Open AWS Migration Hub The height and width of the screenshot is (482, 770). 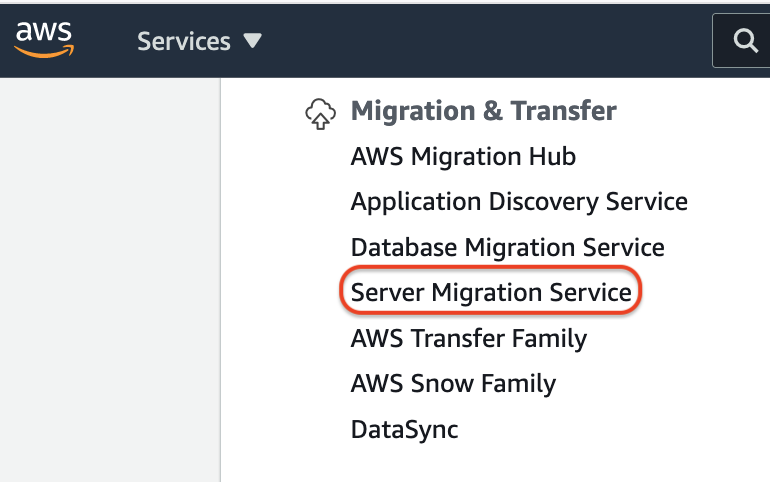click(x=463, y=157)
